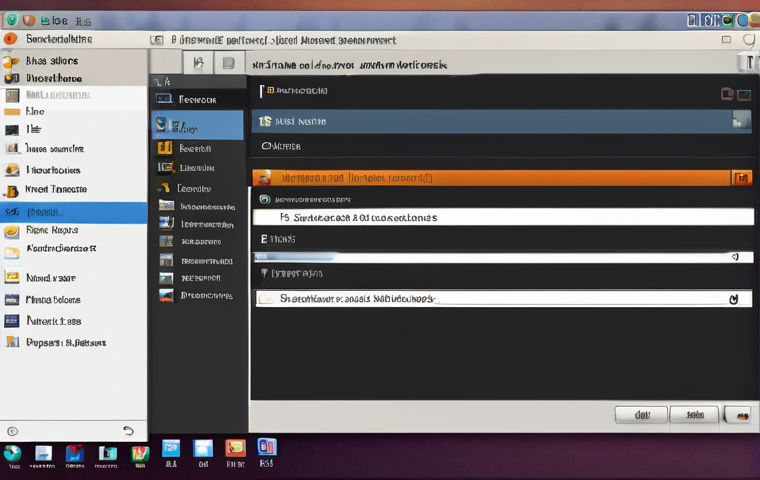Viewport: 760px width, 480px height.
Task: Adjust the blue-filled progress slider in the main panel
Action: (x=503, y=257)
